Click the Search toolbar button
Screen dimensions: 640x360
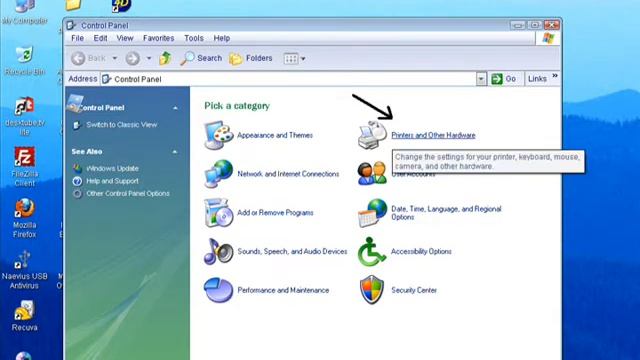(201, 58)
